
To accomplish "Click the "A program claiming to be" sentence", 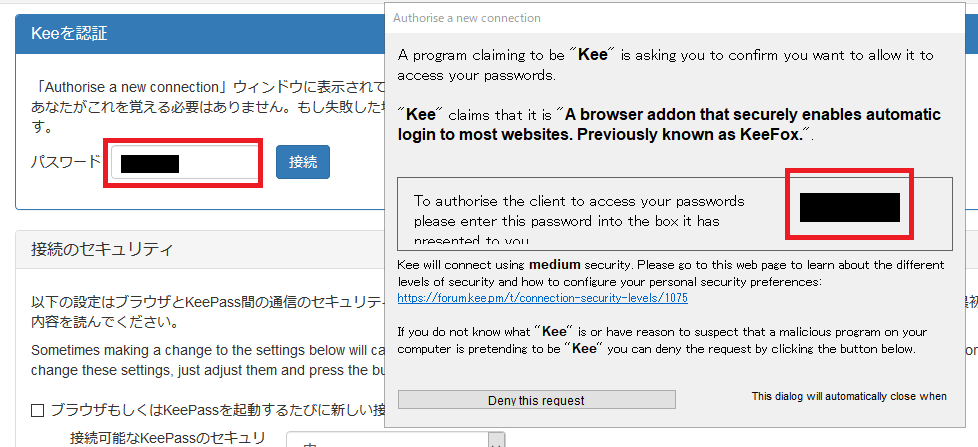I will pyautogui.click(x=665, y=64).
